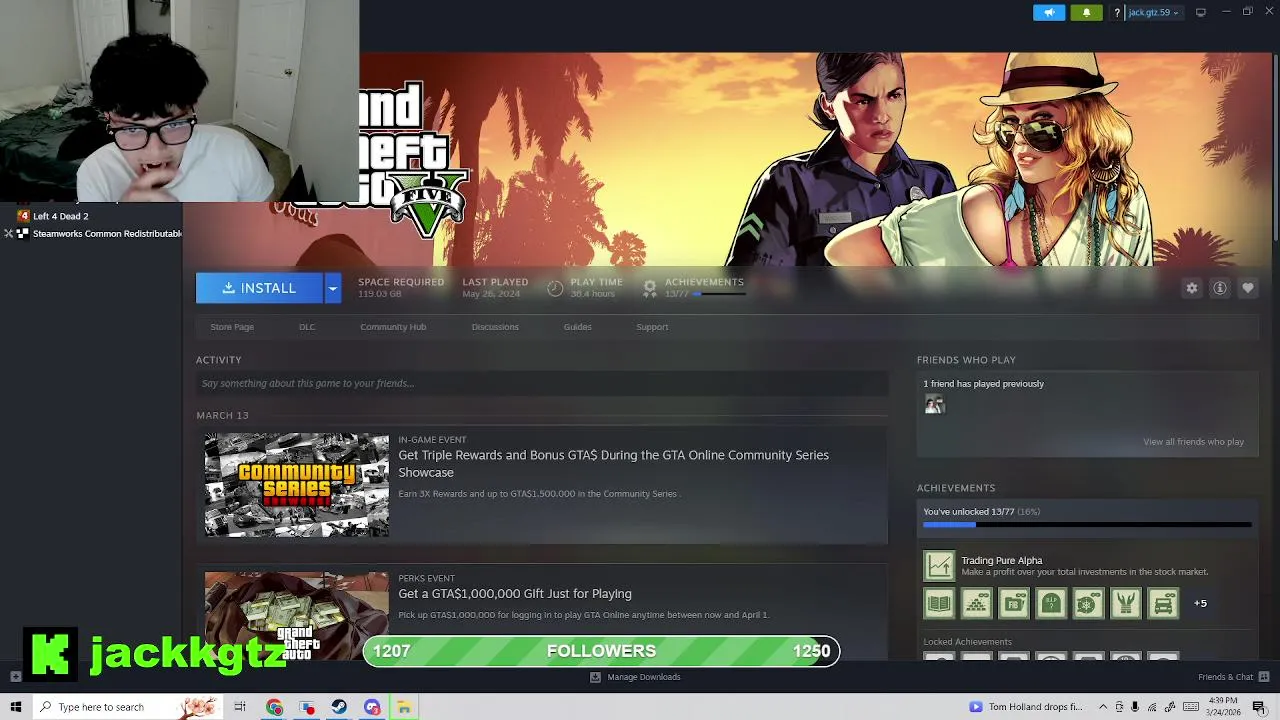Go to Community Hub tab
1280x720 pixels.
(x=393, y=327)
